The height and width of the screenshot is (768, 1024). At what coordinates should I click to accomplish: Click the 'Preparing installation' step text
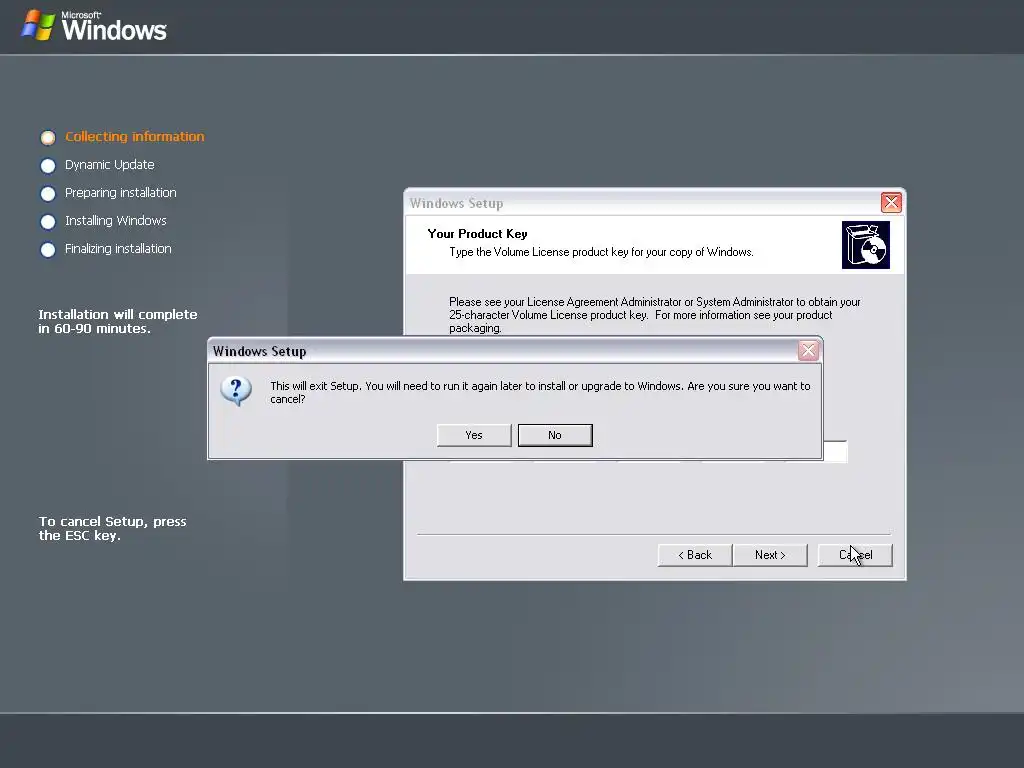(x=121, y=193)
